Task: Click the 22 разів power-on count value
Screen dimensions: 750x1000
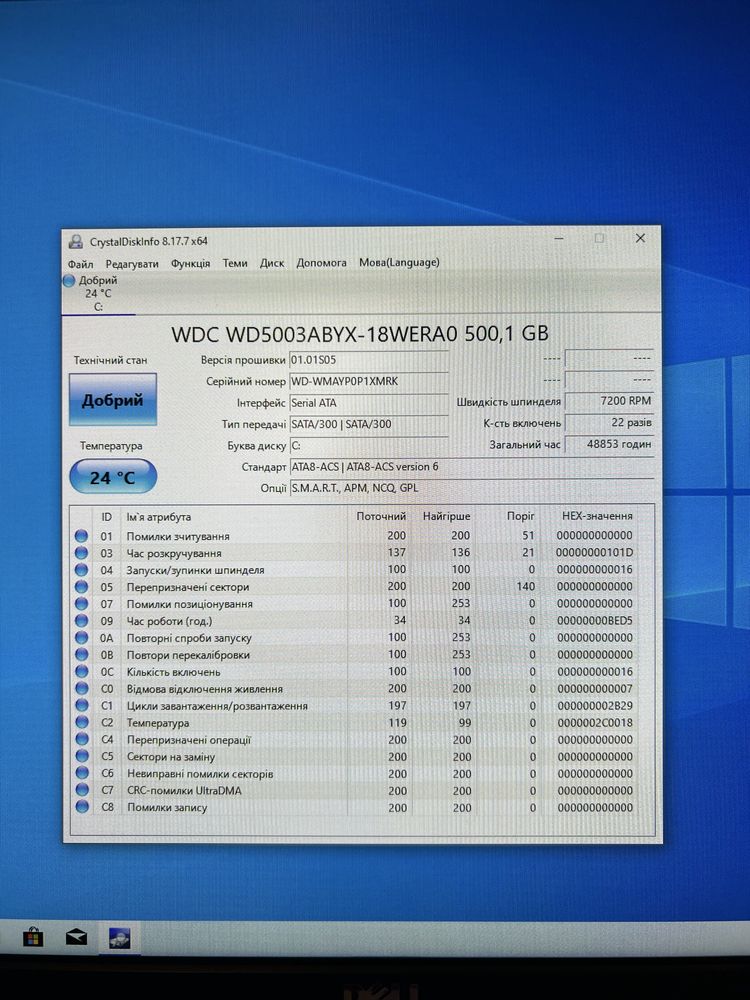Action: tap(609, 422)
